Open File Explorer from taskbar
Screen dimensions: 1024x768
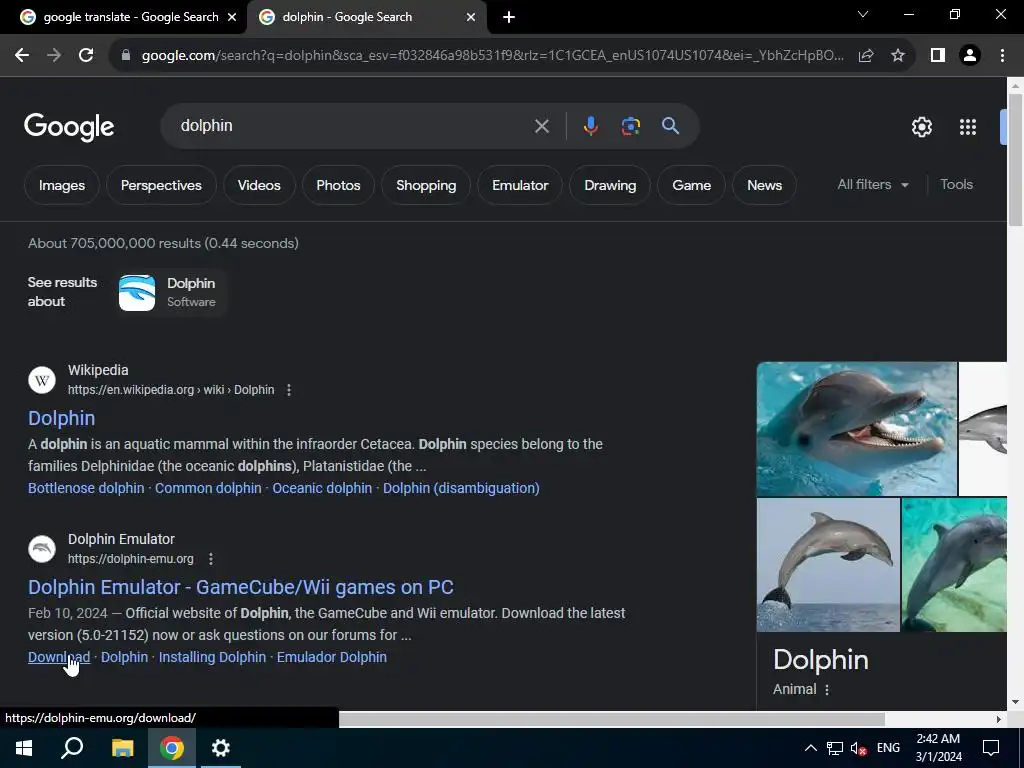click(x=122, y=748)
